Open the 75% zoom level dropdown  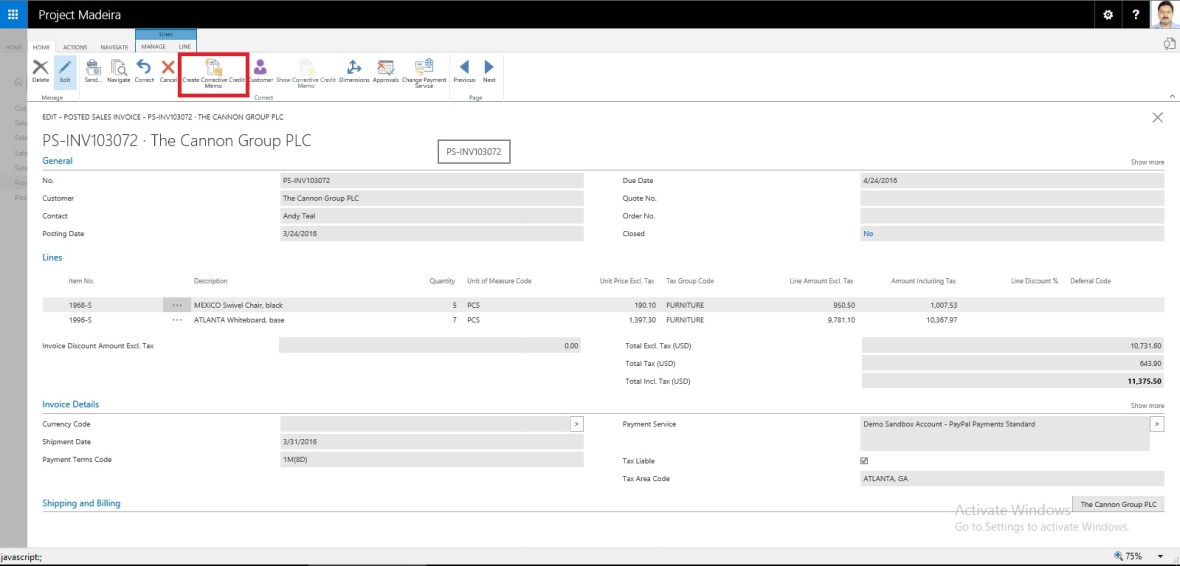(x=1160, y=556)
